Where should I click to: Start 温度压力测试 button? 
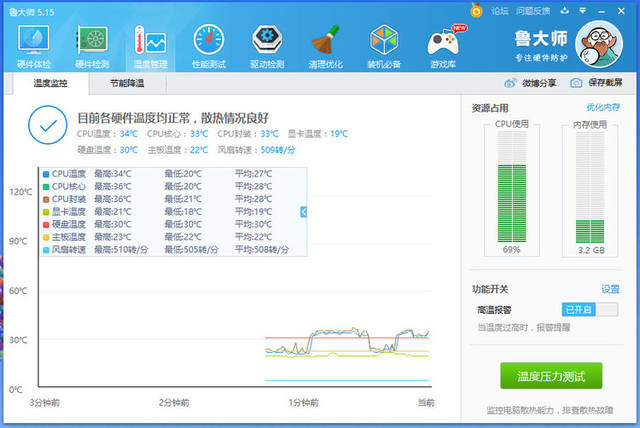tap(551, 376)
